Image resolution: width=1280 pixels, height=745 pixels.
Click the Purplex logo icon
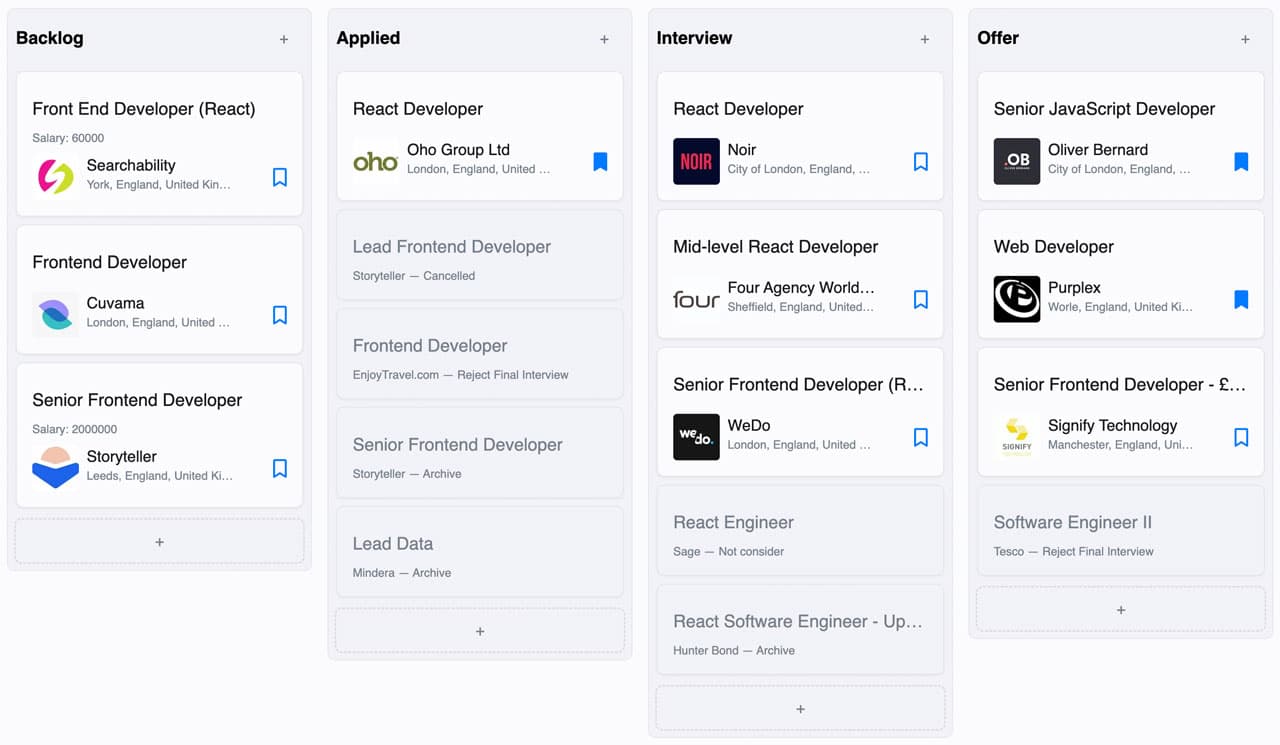pyautogui.click(x=1017, y=299)
